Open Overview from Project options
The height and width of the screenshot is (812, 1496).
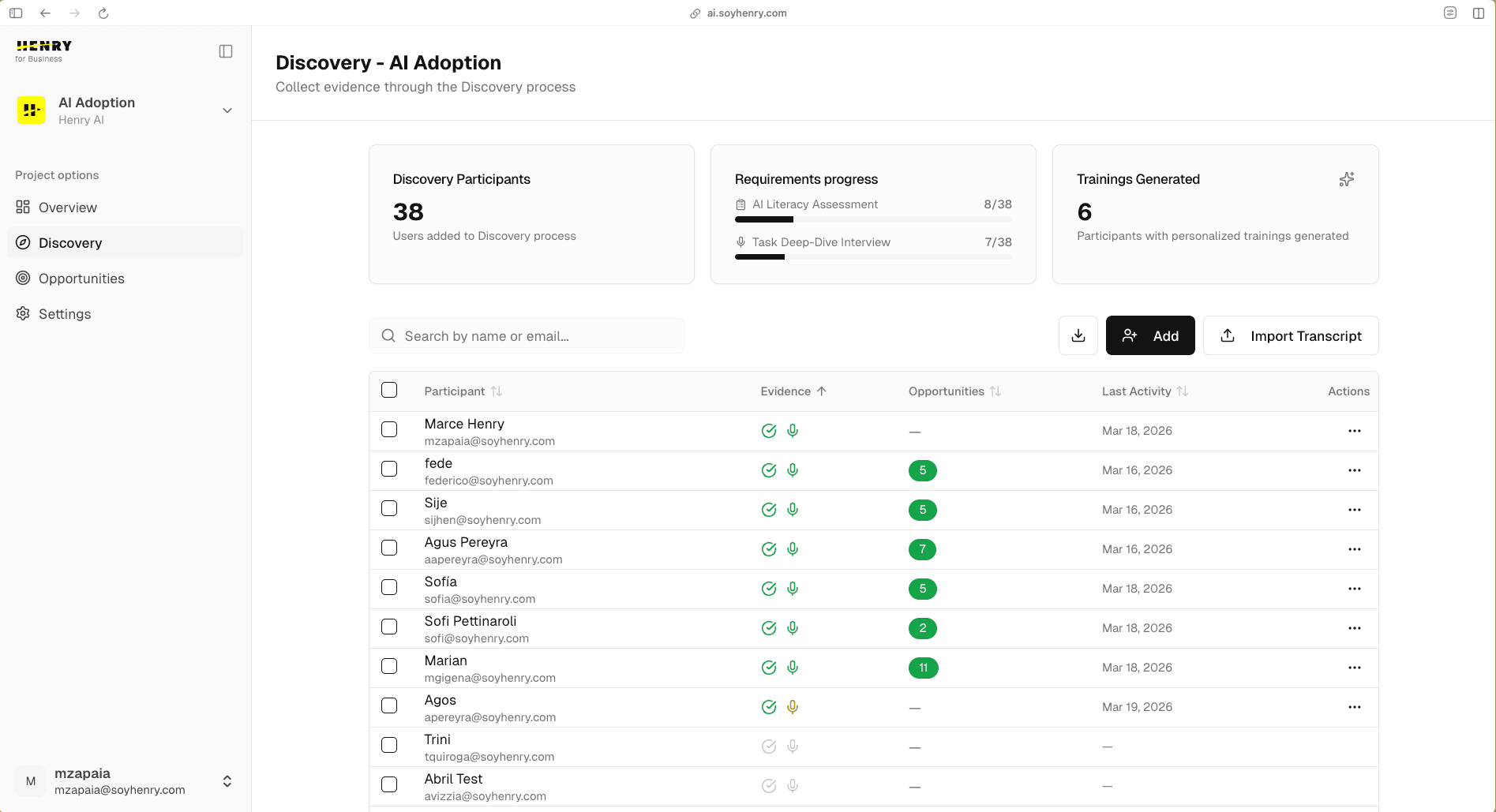(67, 207)
